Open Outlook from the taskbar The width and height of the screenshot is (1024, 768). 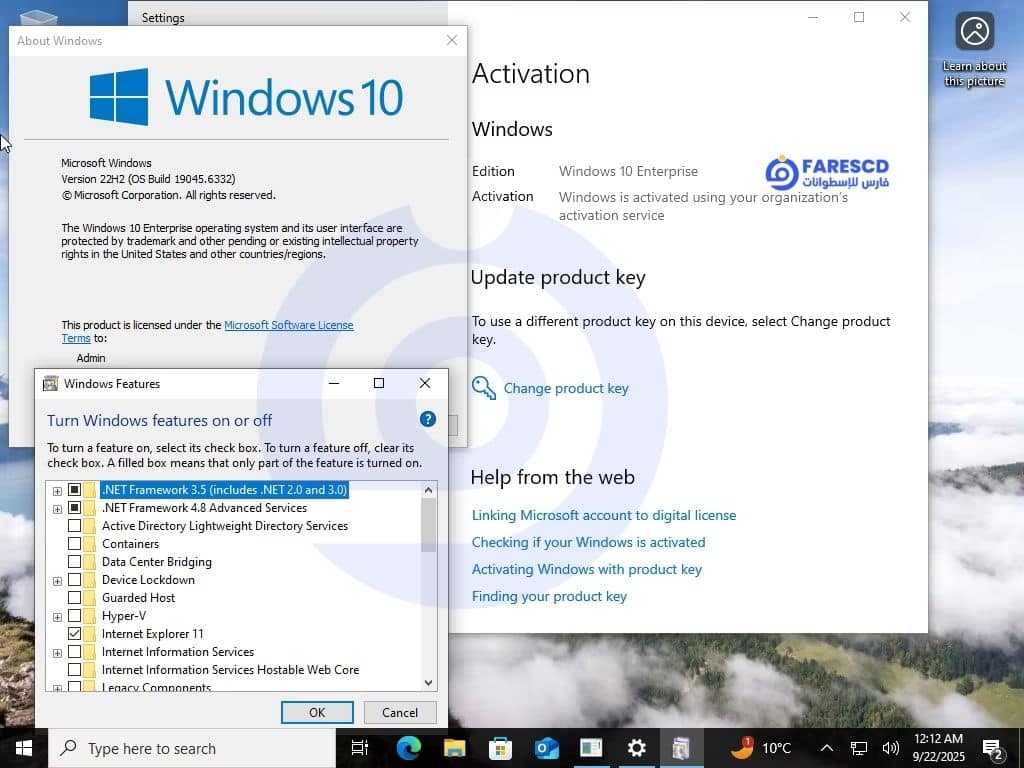546,748
